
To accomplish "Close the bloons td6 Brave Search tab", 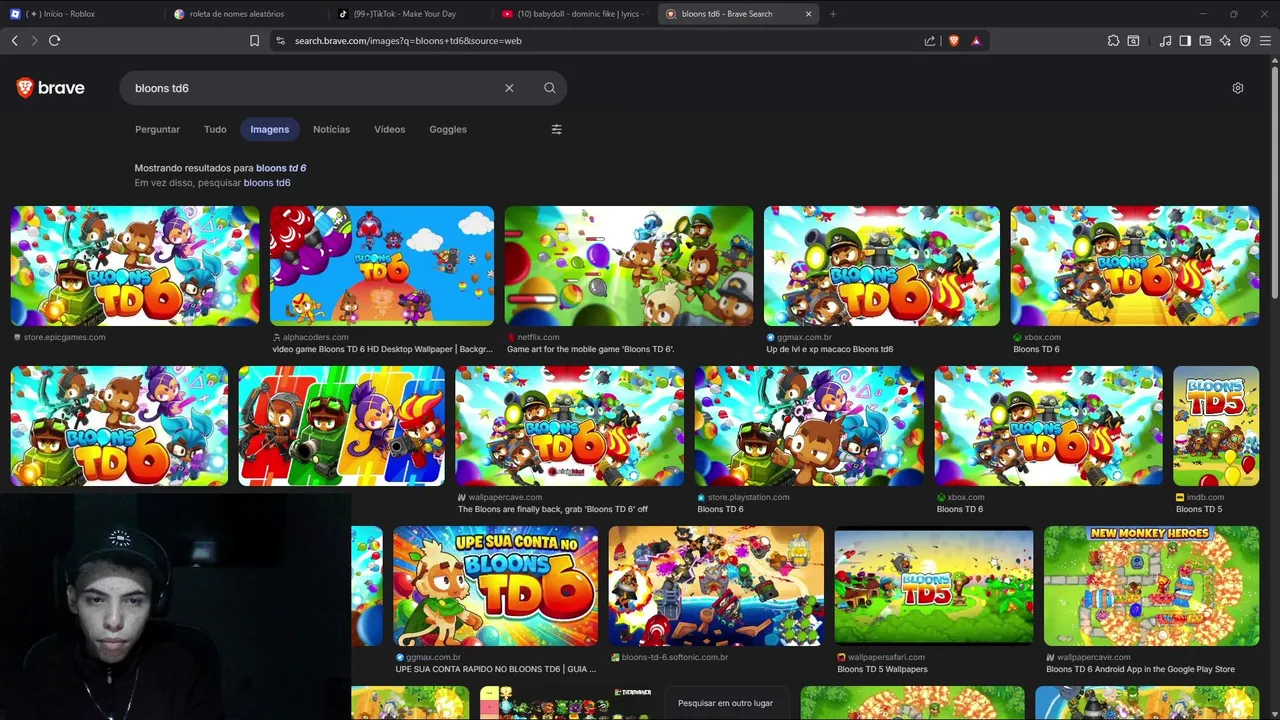I will 808,14.
